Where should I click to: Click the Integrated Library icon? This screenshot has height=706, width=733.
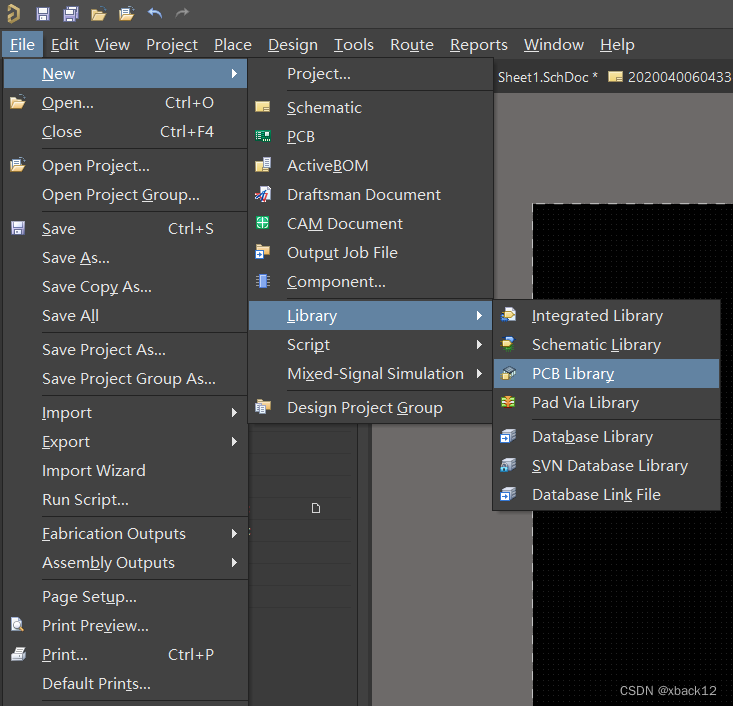(509, 315)
